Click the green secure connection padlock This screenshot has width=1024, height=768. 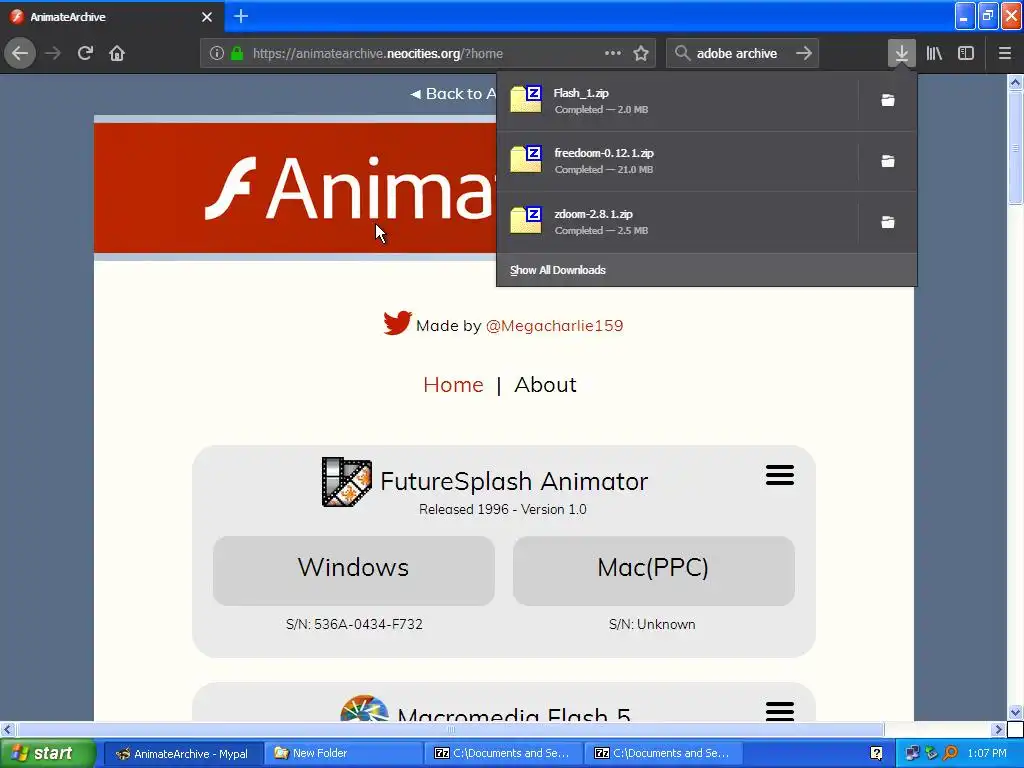click(237, 53)
